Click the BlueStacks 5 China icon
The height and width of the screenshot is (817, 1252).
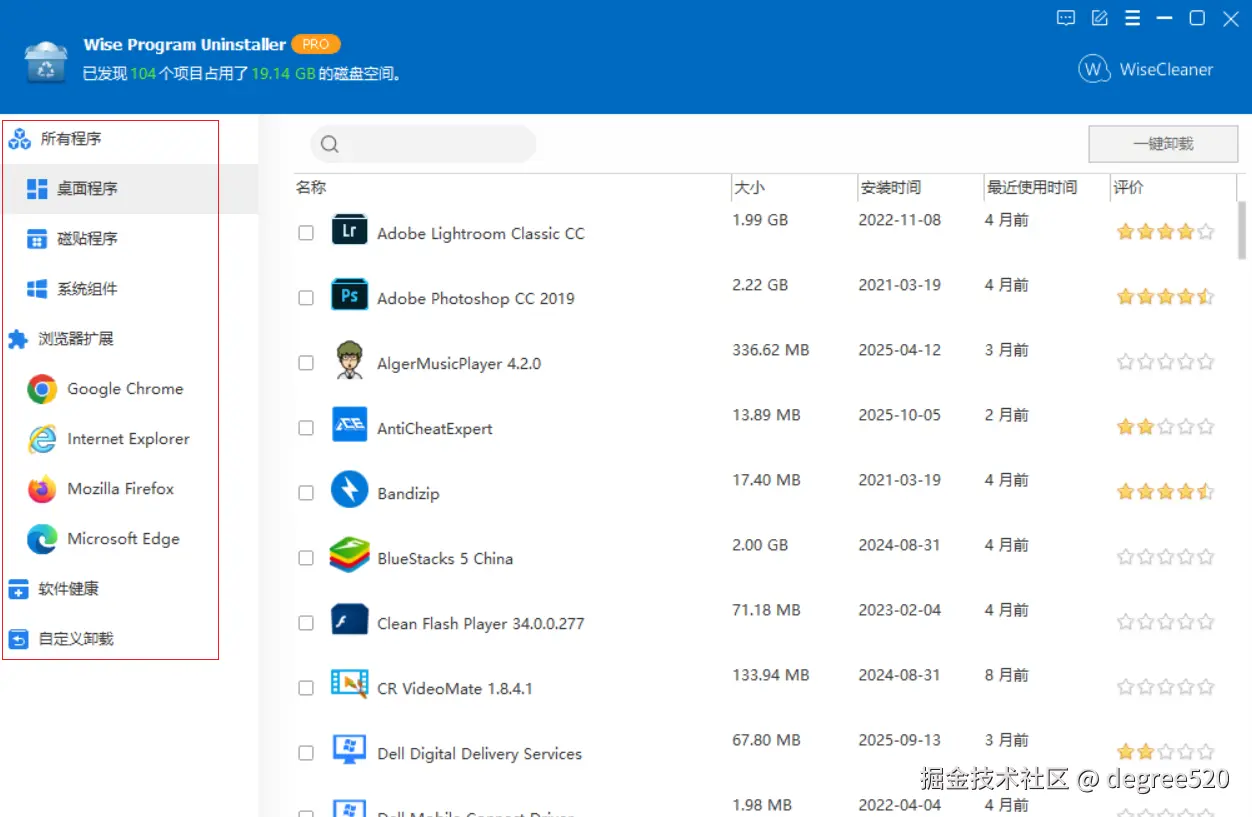349,555
